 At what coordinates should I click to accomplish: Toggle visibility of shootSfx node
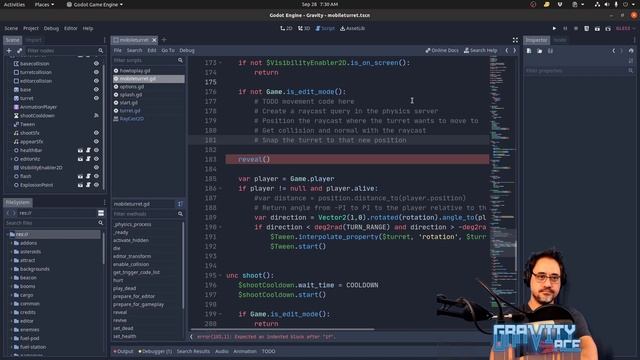96,133
